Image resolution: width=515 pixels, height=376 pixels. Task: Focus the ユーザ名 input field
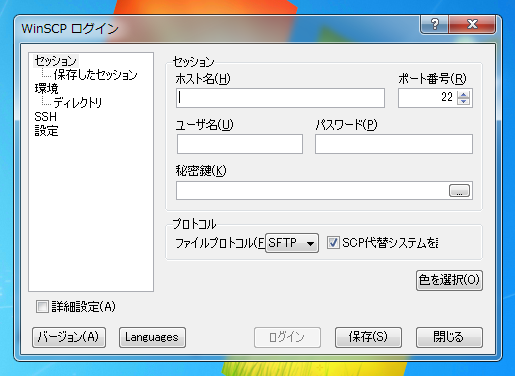(x=240, y=144)
